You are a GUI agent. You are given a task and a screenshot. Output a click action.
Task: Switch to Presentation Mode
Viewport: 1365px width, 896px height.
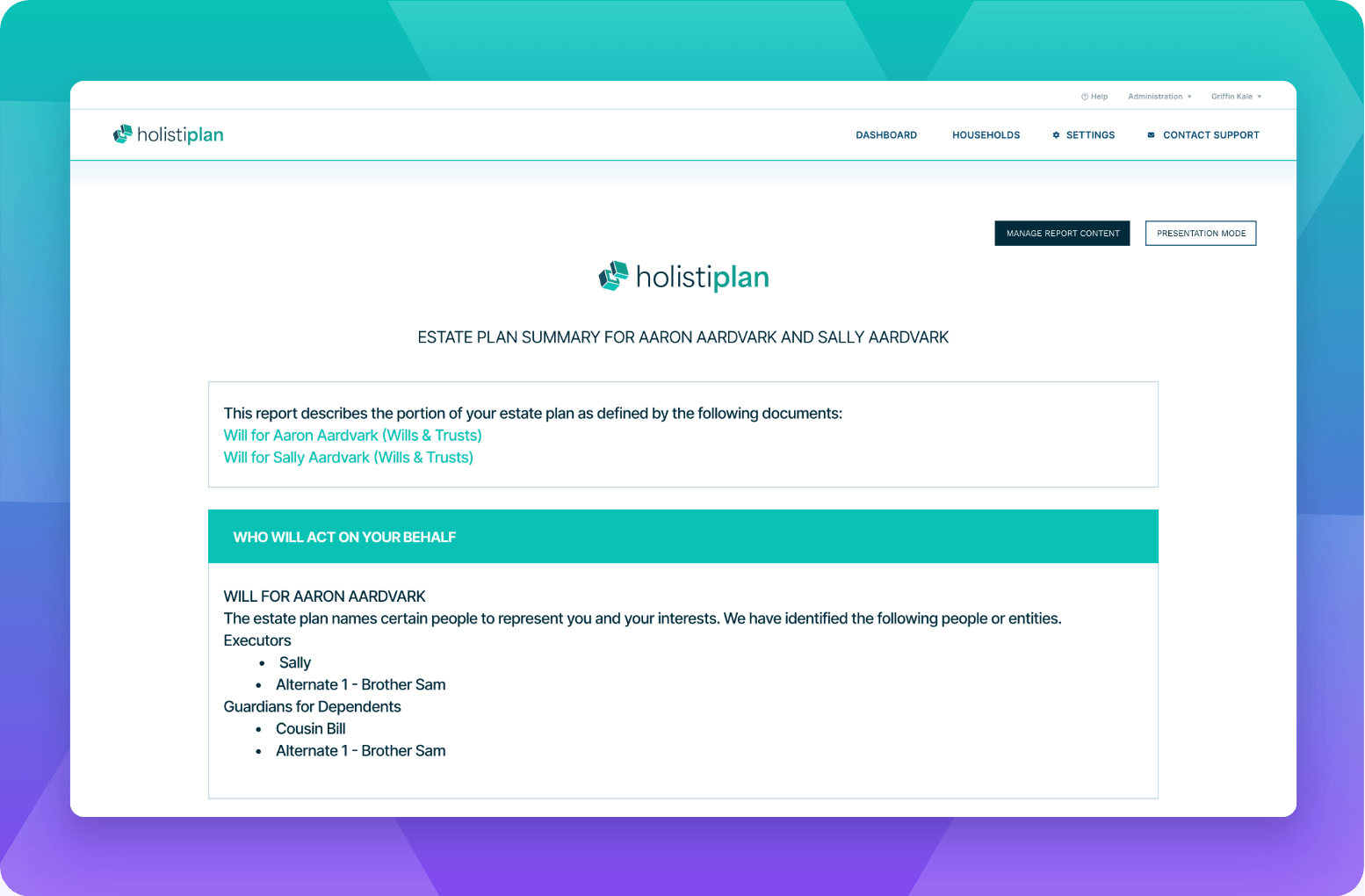1201,234
